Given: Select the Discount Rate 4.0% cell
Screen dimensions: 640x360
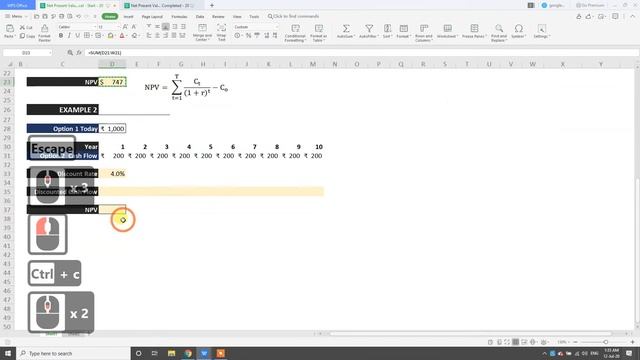Looking at the screenshot, I should [112, 173].
